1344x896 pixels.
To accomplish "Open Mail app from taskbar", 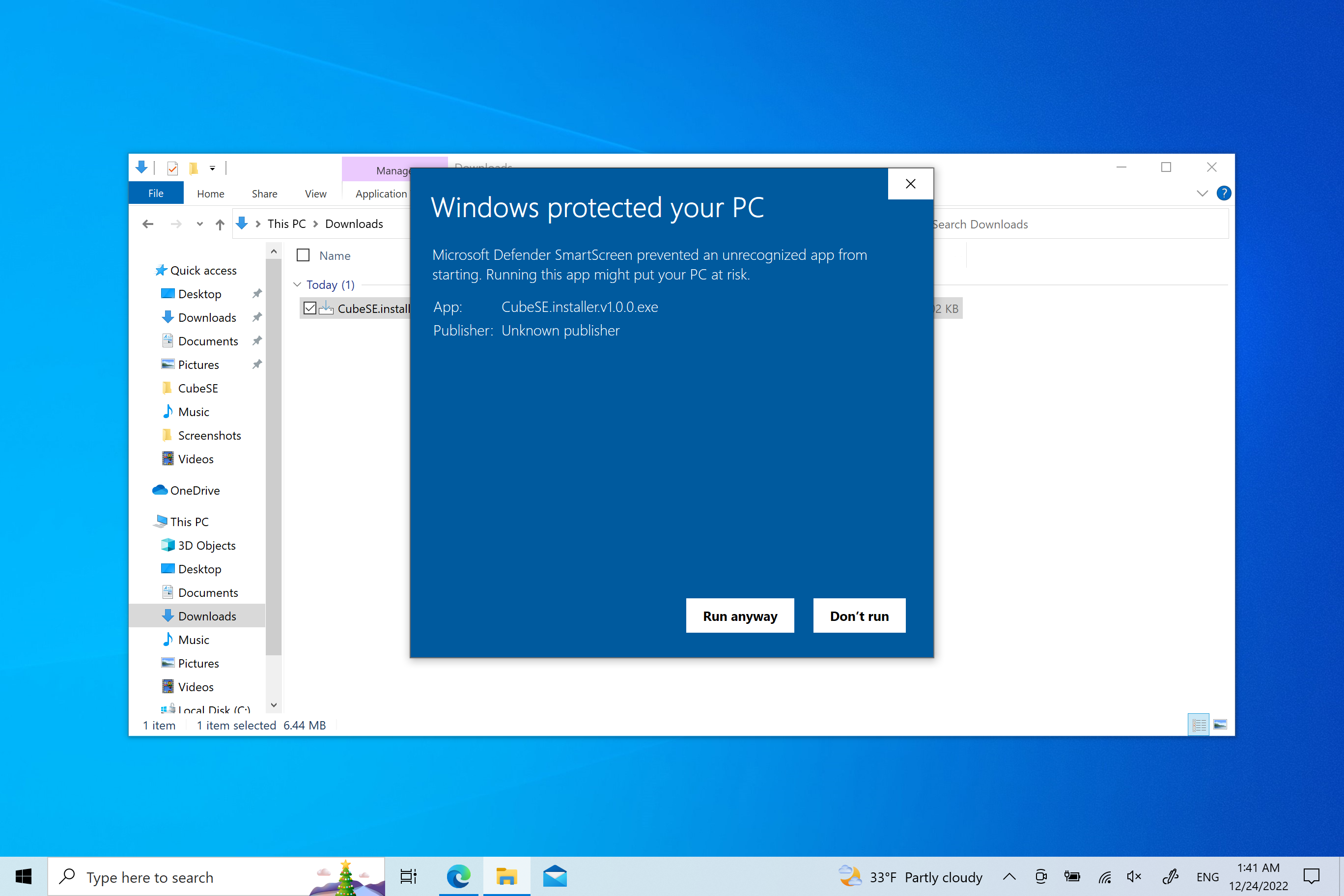I will pyautogui.click(x=555, y=876).
